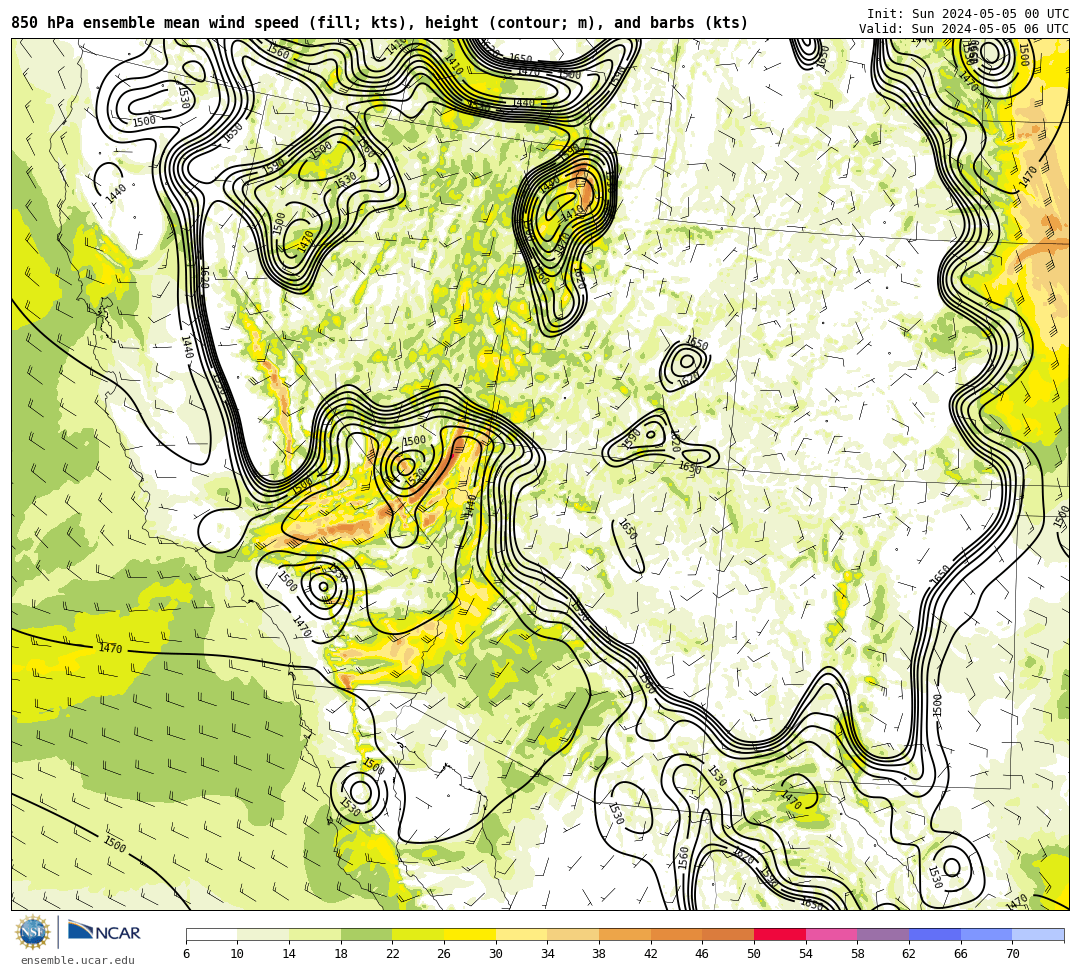The width and height of the screenshot is (1080, 973).
Task: Pick the light orange 34–38 kts swatch
Action: click(x=573, y=934)
